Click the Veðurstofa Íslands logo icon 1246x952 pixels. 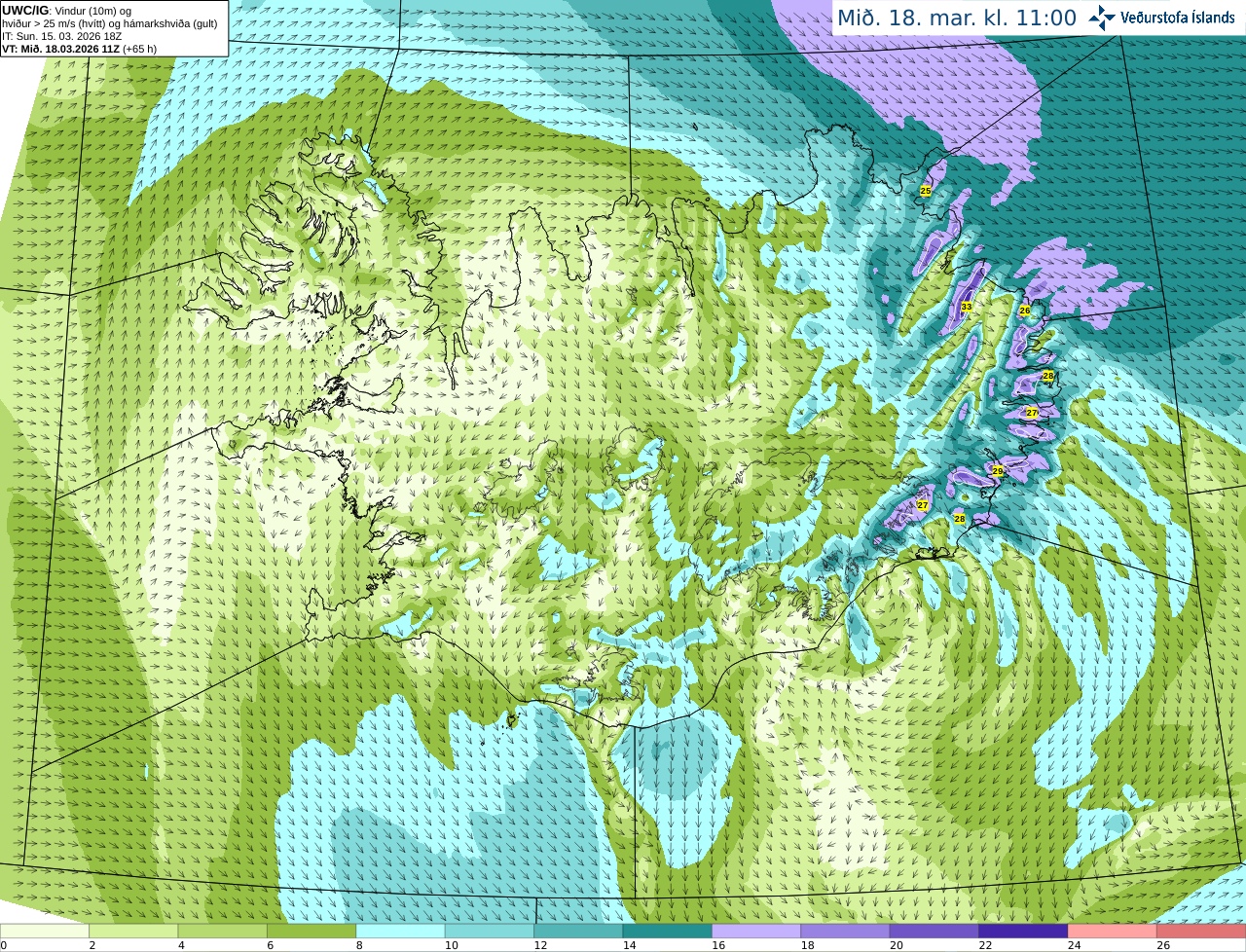pyautogui.click(x=1102, y=18)
